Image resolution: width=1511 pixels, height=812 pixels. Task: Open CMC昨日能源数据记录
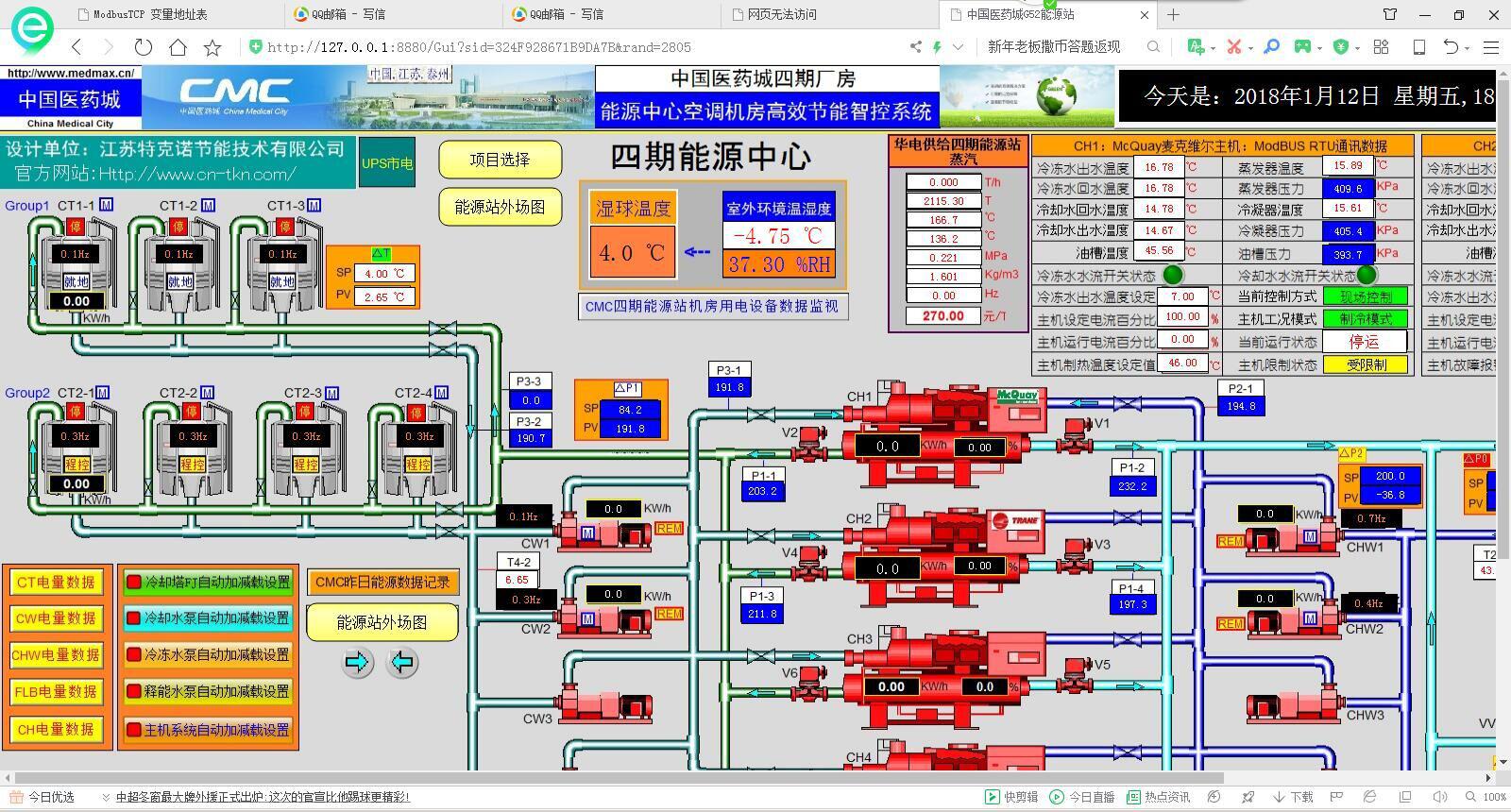point(382,583)
